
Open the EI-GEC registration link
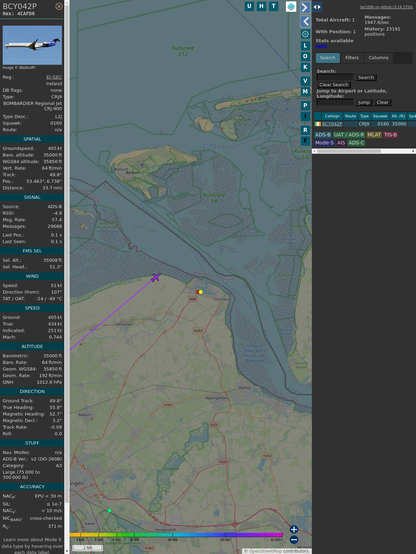point(54,77)
